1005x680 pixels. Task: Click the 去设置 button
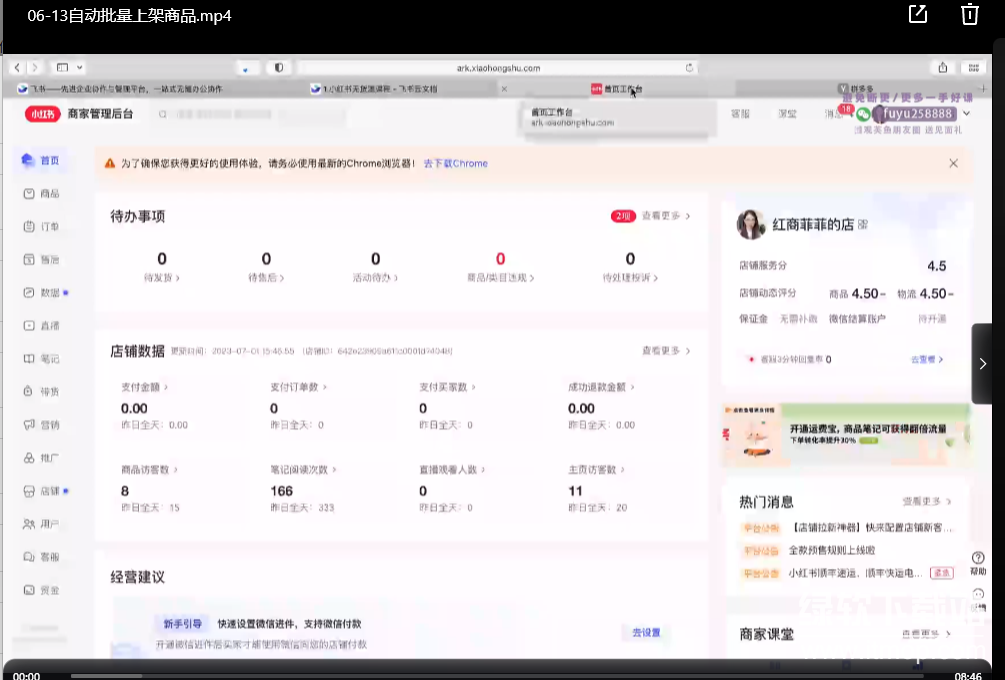(x=646, y=633)
